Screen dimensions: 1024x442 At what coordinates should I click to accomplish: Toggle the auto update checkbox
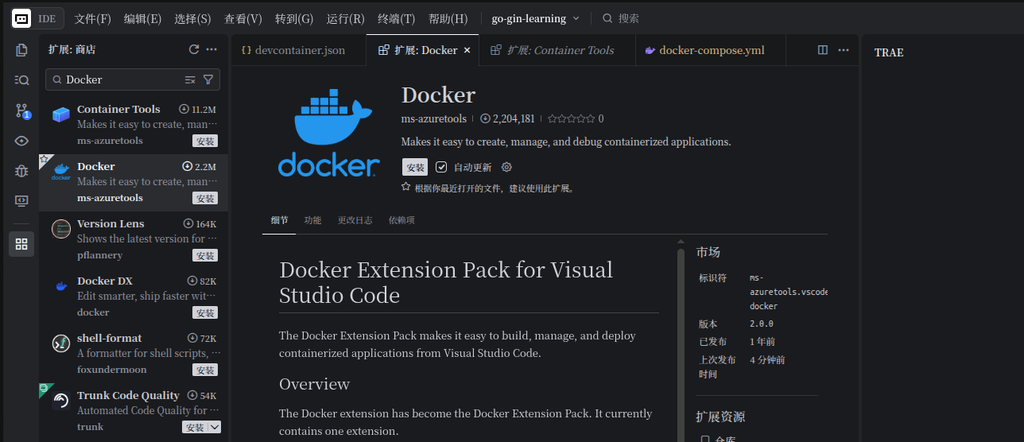[x=441, y=167]
